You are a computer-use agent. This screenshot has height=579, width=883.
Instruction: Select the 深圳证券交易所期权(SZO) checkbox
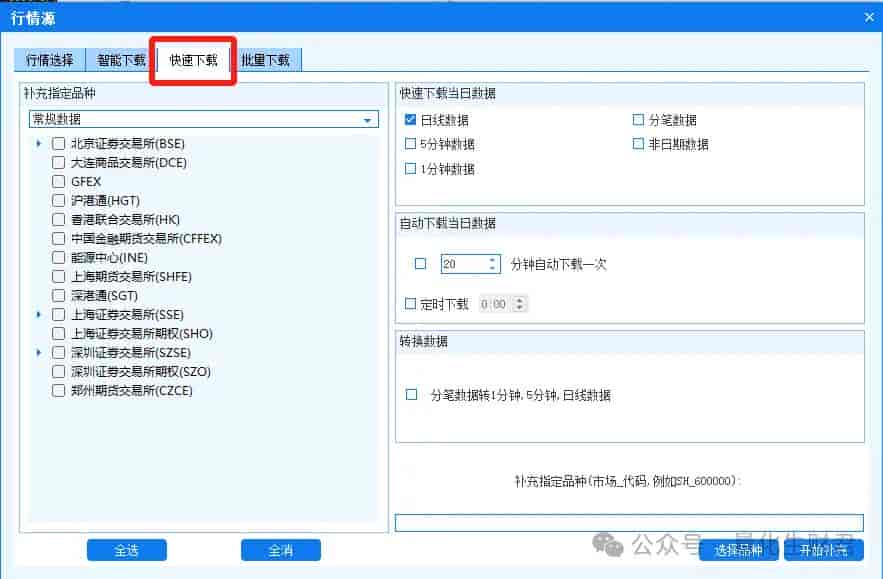(x=58, y=372)
